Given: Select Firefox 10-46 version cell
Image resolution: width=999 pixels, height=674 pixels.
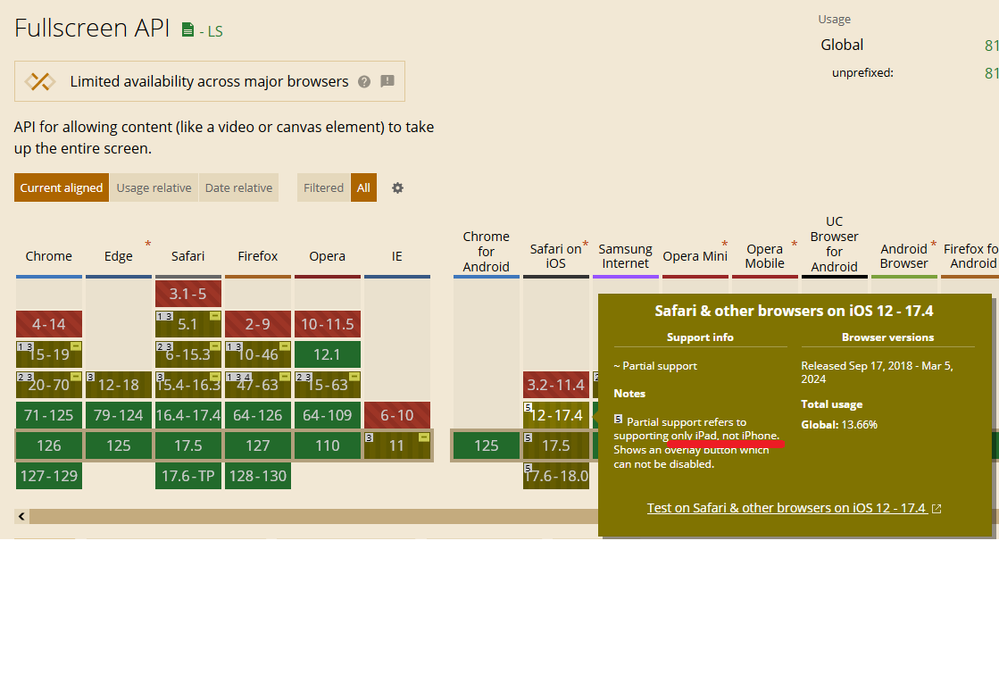Looking at the screenshot, I should [257, 354].
